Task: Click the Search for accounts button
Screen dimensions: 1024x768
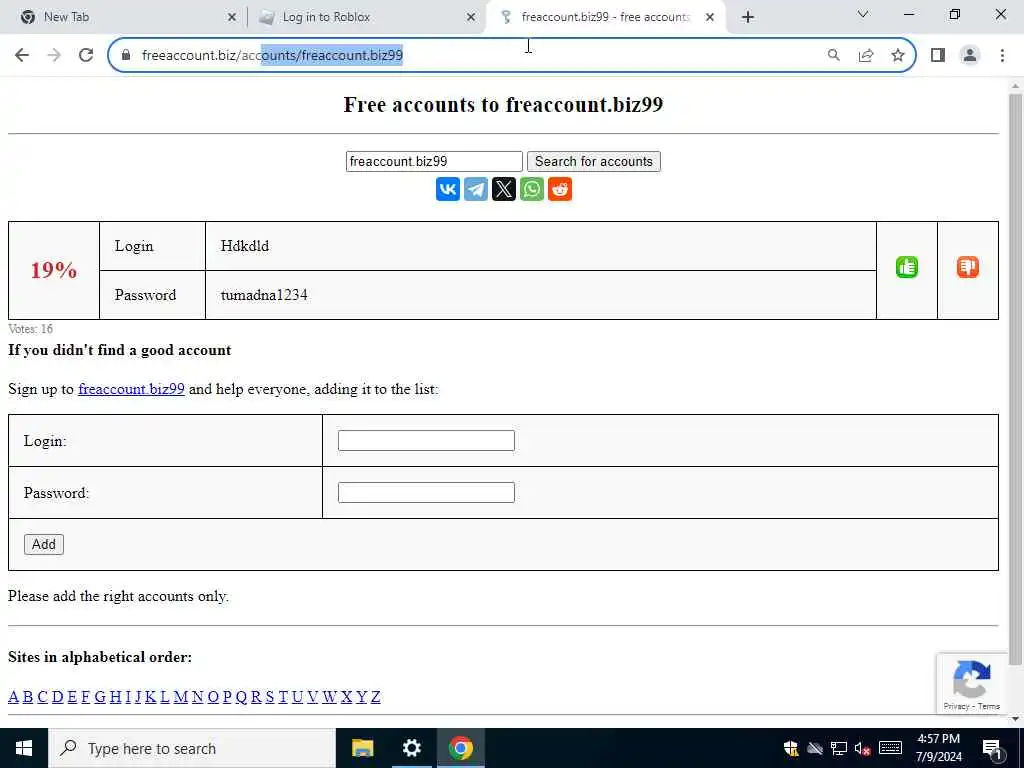Action: pyautogui.click(x=594, y=161)
